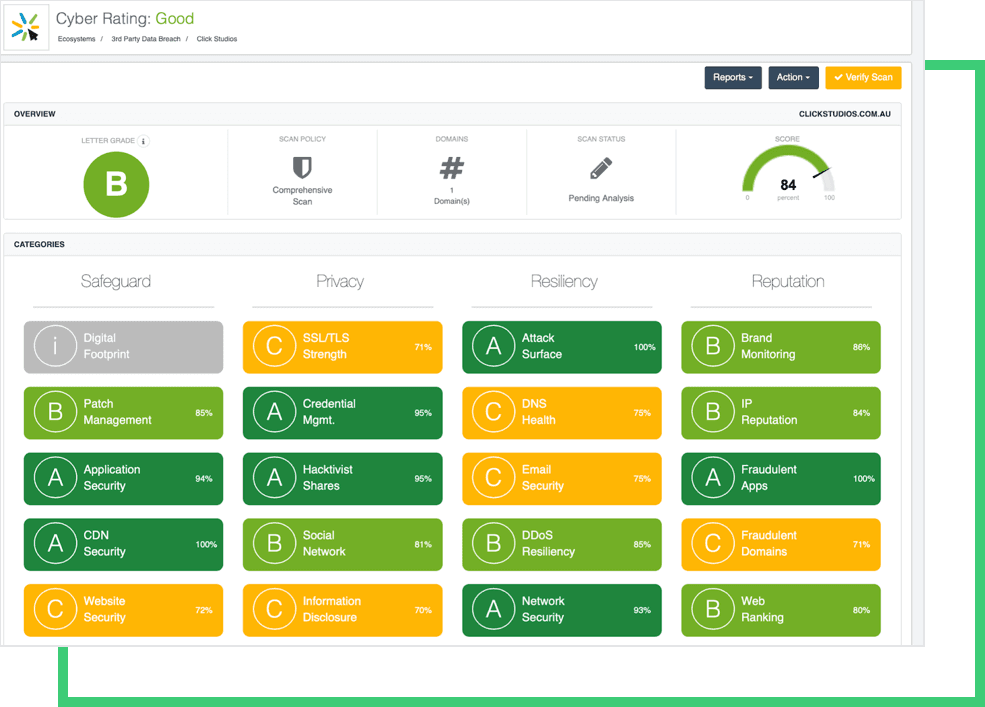Open the 3rd Party Data Breach breadcrumb

[144, 39]
